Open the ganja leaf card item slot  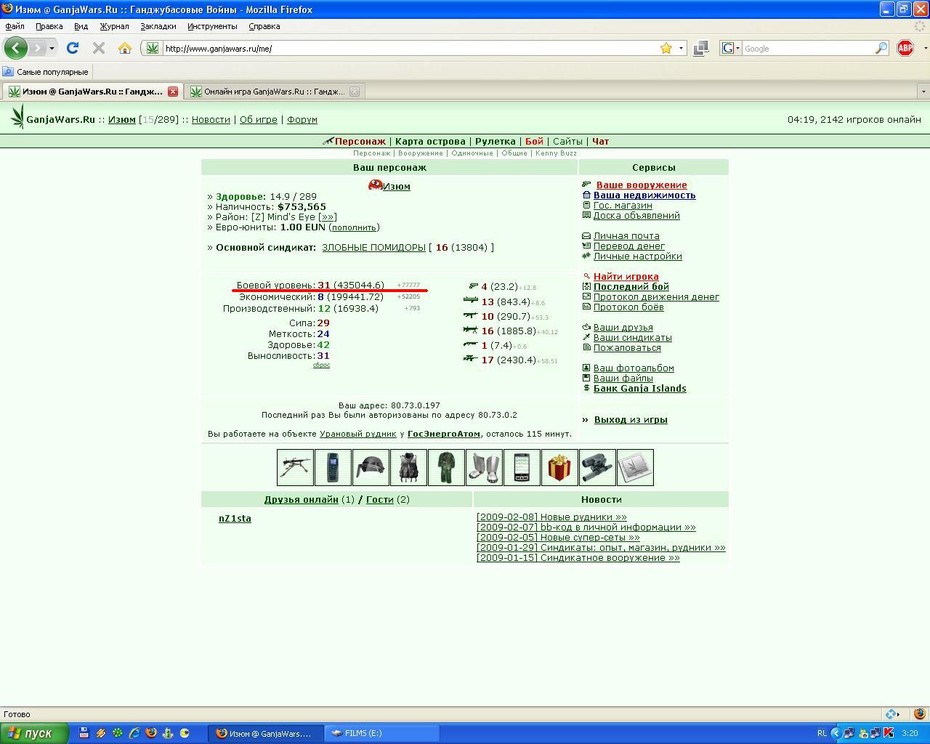(635, 467)
